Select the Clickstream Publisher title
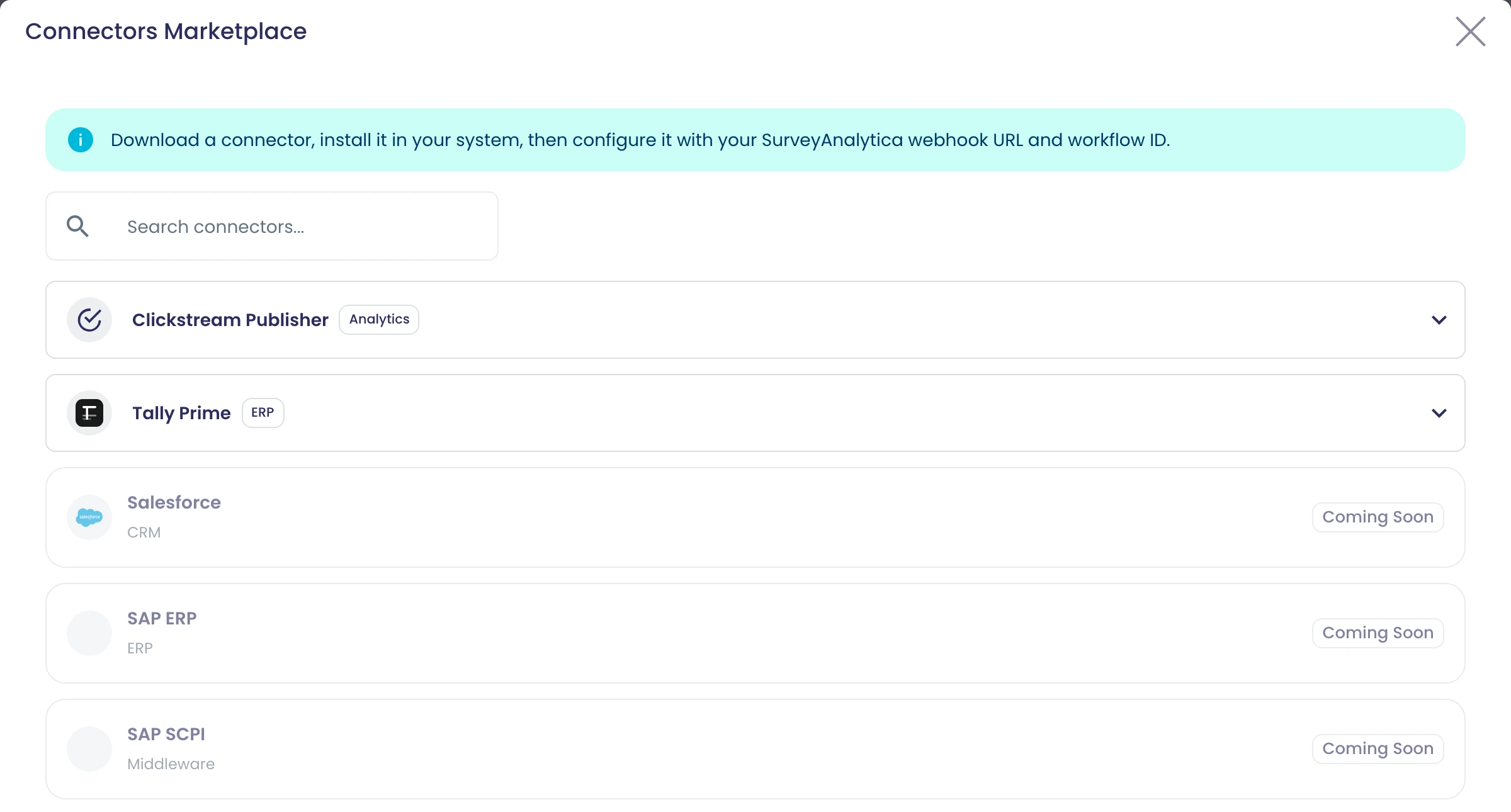This screenshot has height=812, width=1511. [x=230, y=320]
